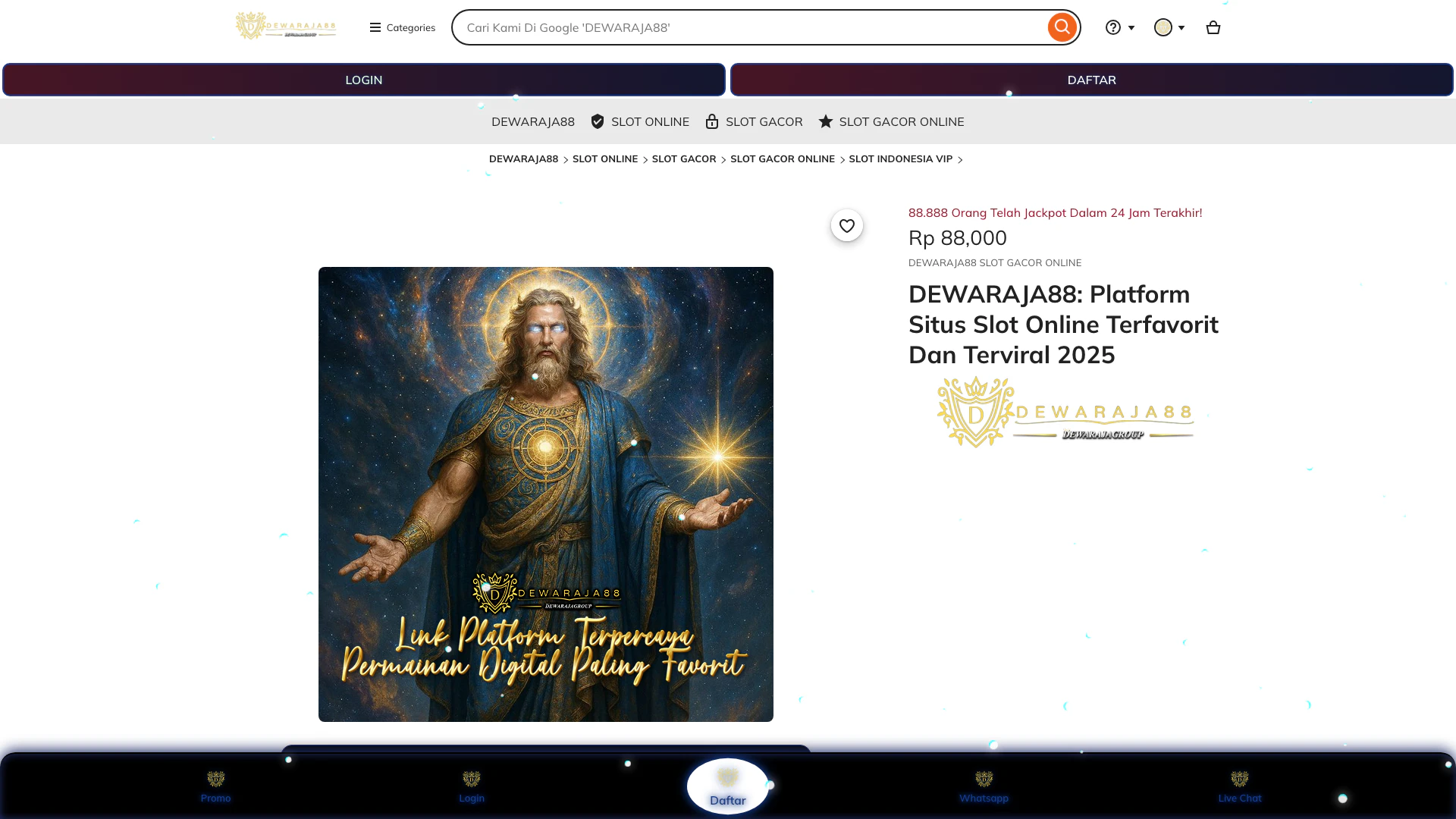Viewport: 1456px width, 819px height.
Task: Click the main product banner image
Action: 545,494
